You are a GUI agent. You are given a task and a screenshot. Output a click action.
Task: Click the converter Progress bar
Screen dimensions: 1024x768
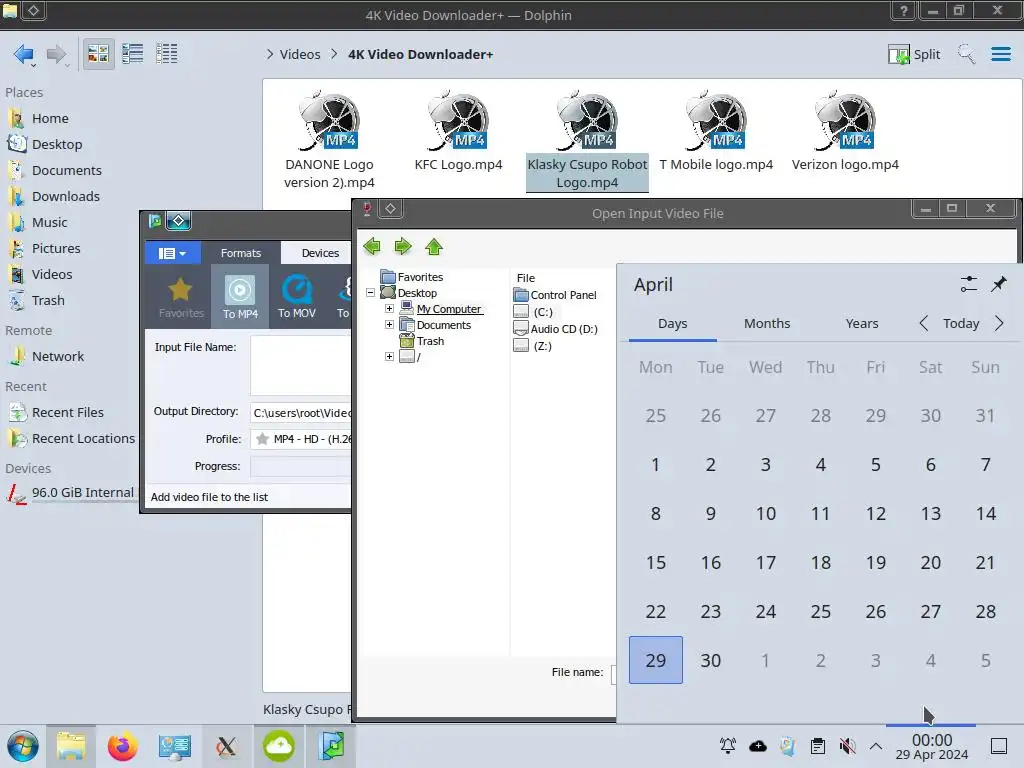(x=300, y=466)
